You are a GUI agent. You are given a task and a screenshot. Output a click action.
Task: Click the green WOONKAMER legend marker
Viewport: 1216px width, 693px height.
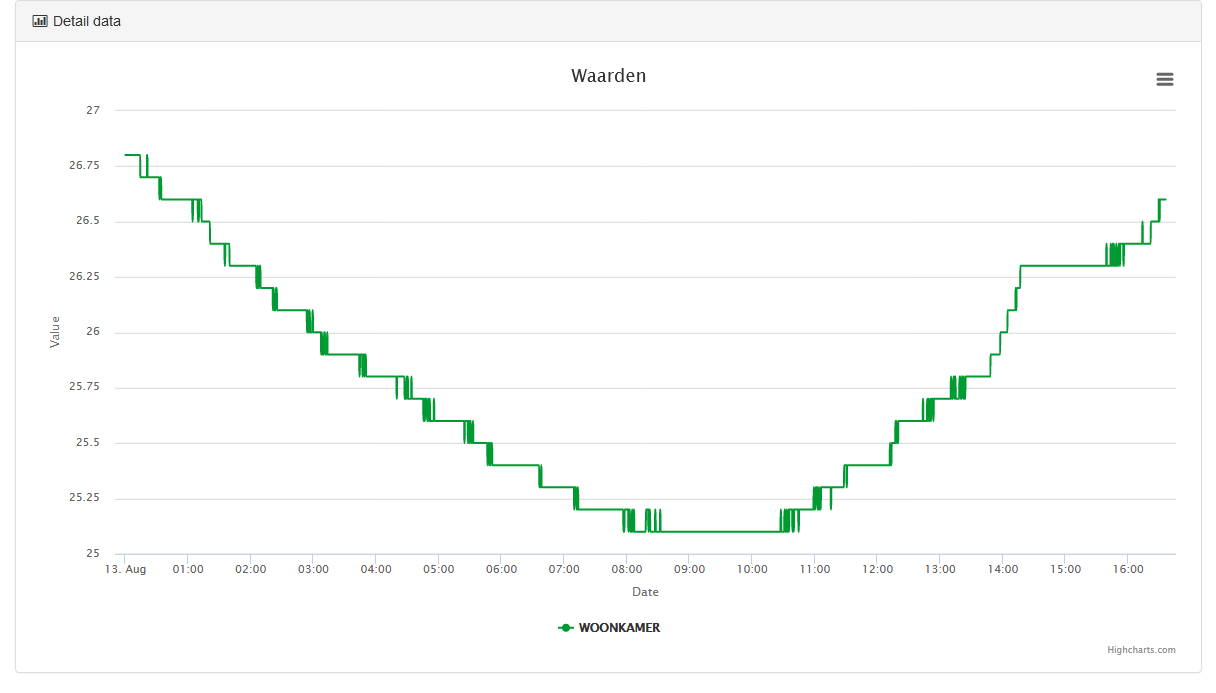[x=566, y=628]
